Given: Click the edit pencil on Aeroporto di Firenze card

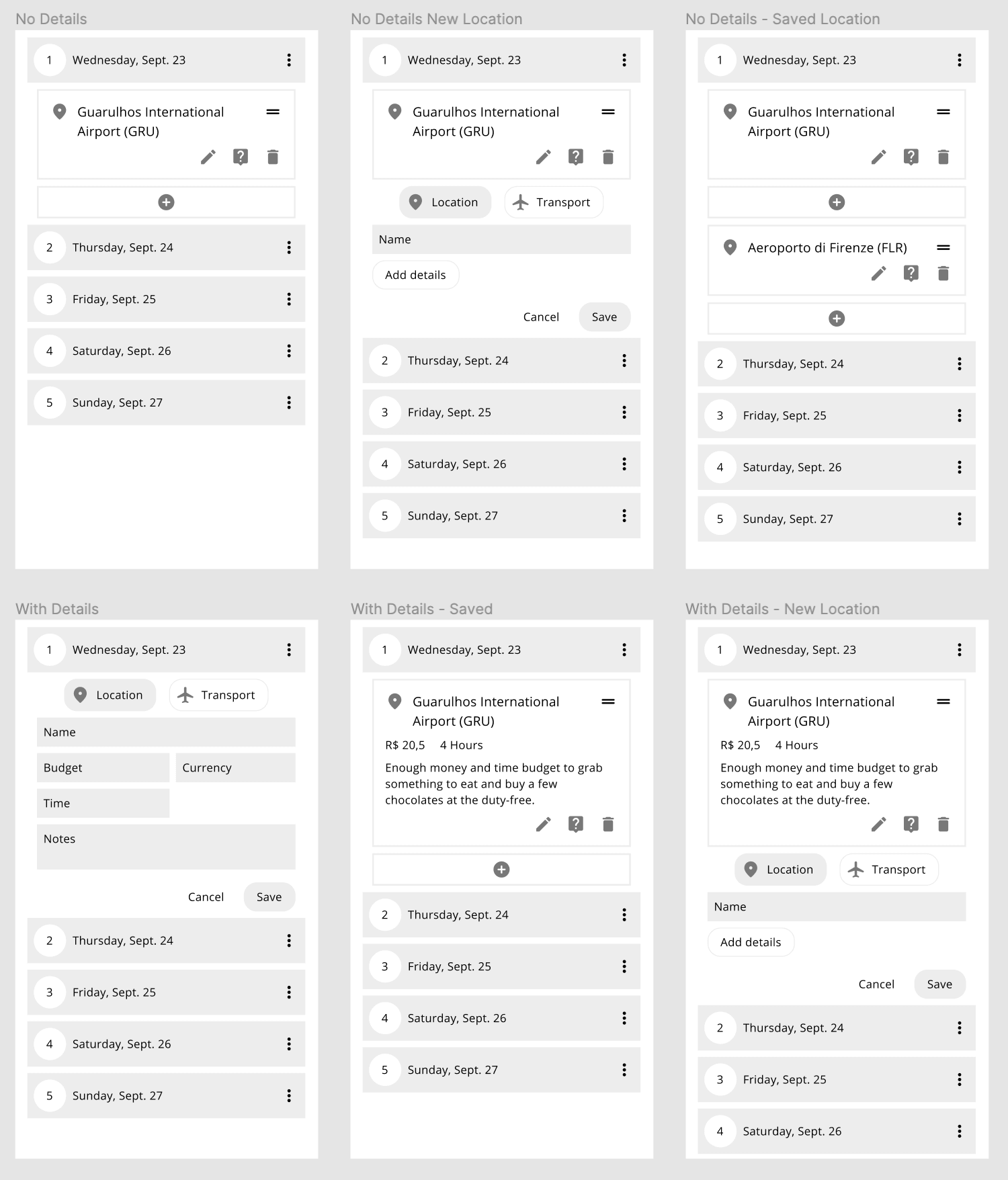Looking at the screenshot, I should 878,273.
